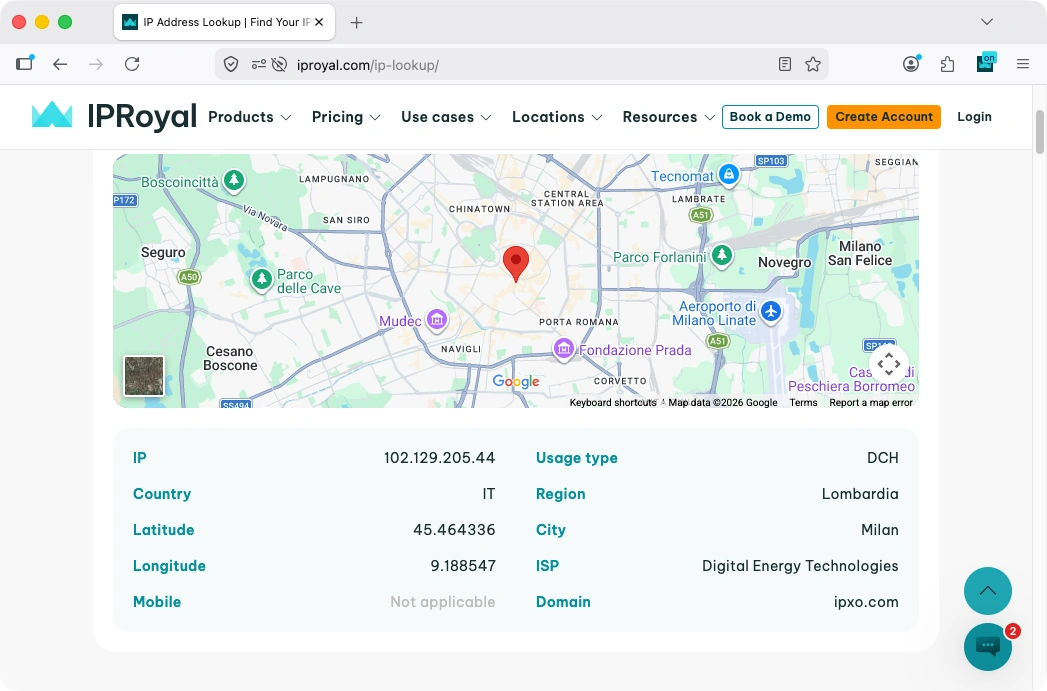
Task: Click the Fondazione Prada museum marker
Action: (x=564, y=349)
